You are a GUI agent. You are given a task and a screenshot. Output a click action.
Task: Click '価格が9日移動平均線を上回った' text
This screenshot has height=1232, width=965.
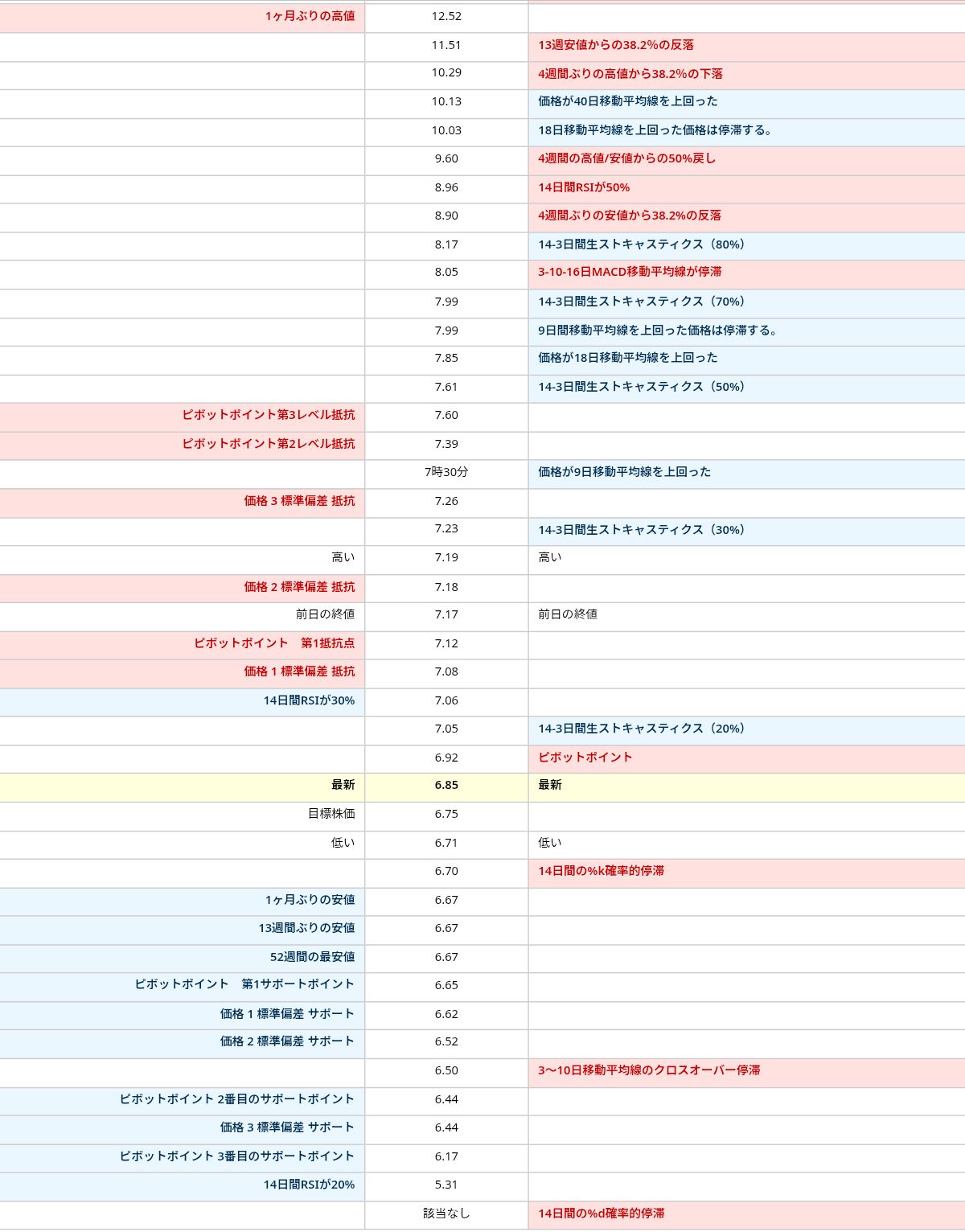coord(625,472)
